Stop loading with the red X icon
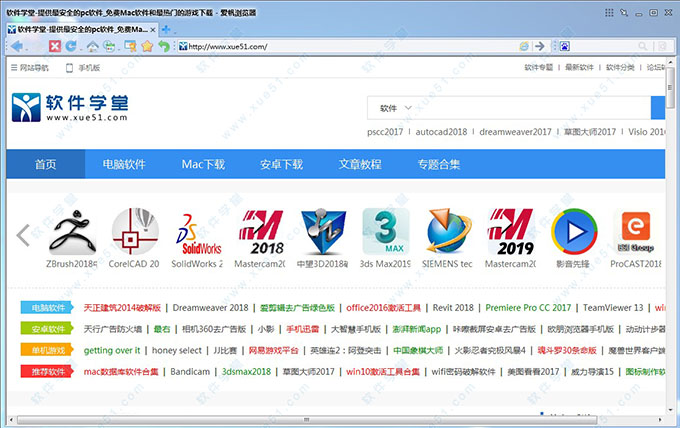The image size is (680, 428). (x=55, y=46)
